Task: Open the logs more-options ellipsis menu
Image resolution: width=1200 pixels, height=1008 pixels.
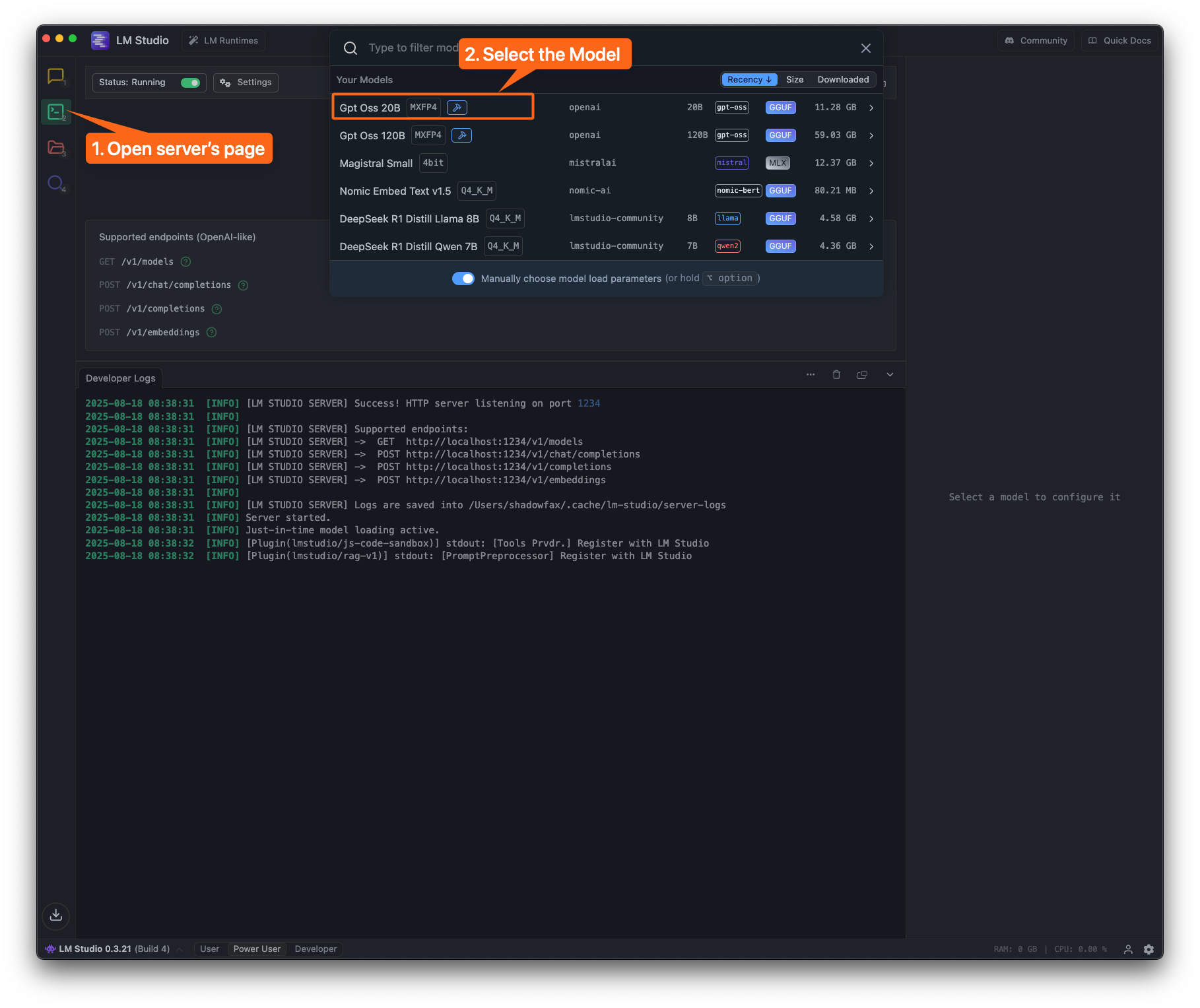Action: click(811, 374)
